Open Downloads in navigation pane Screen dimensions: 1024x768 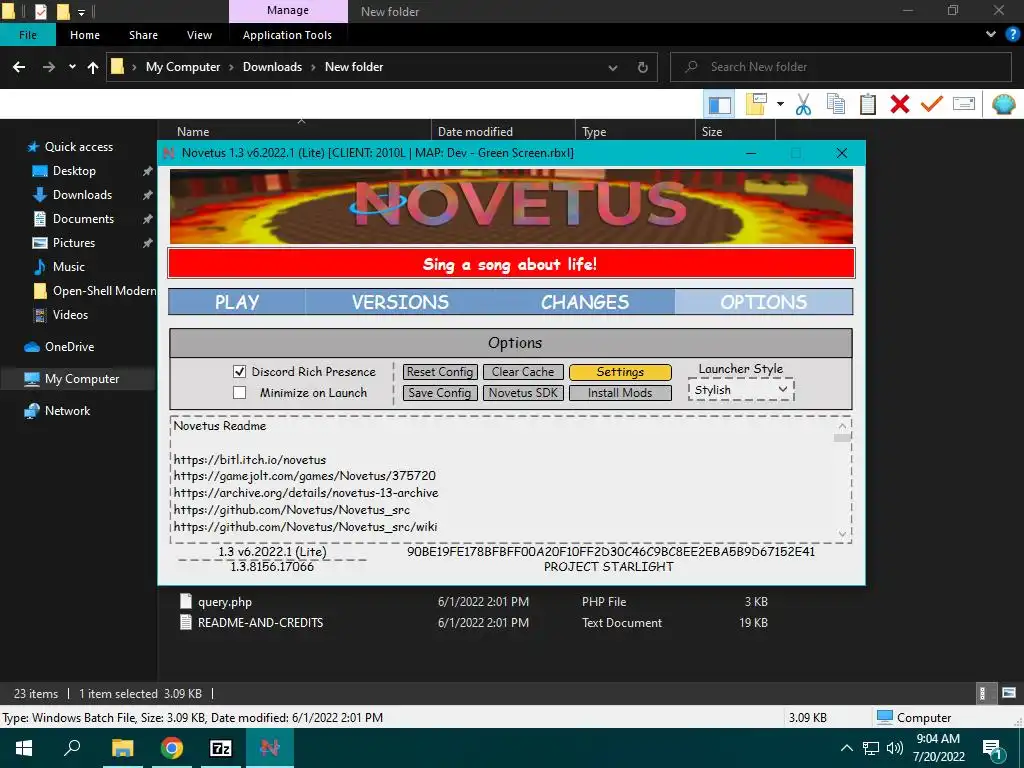pos(82,195)
